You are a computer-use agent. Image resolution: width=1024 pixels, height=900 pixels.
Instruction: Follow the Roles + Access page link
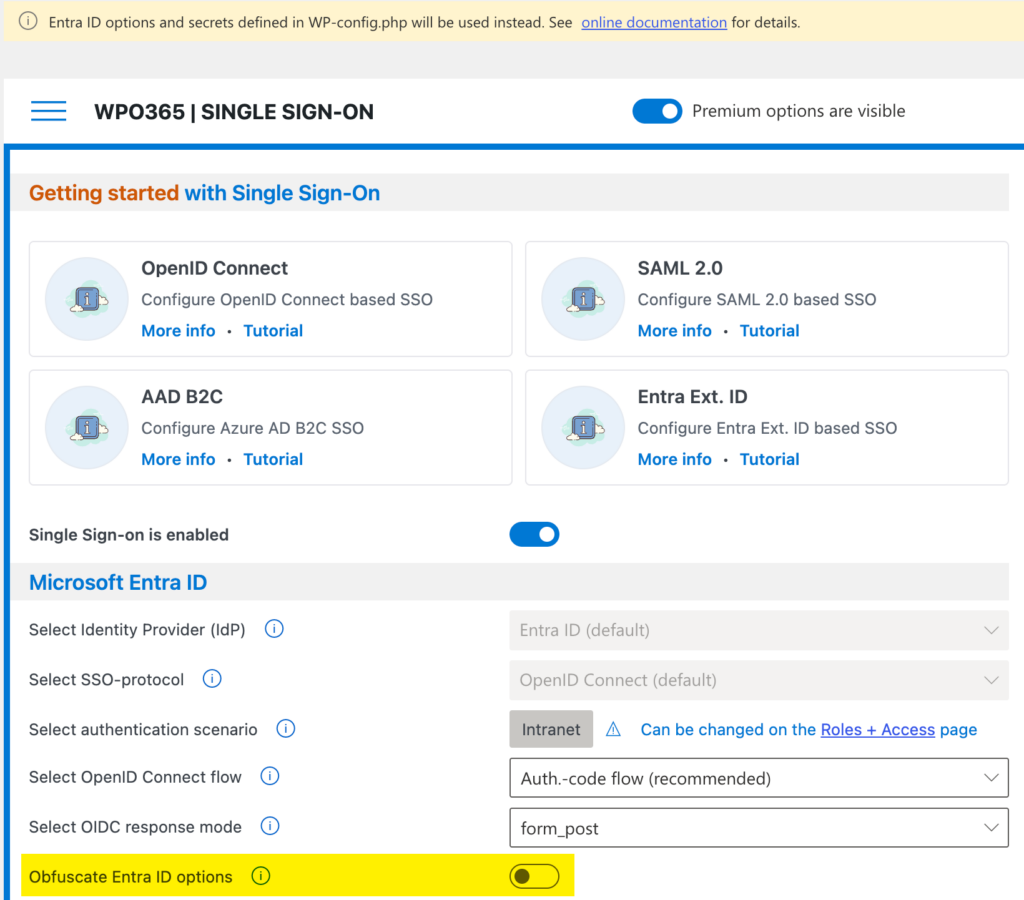(x=878, y=730)
